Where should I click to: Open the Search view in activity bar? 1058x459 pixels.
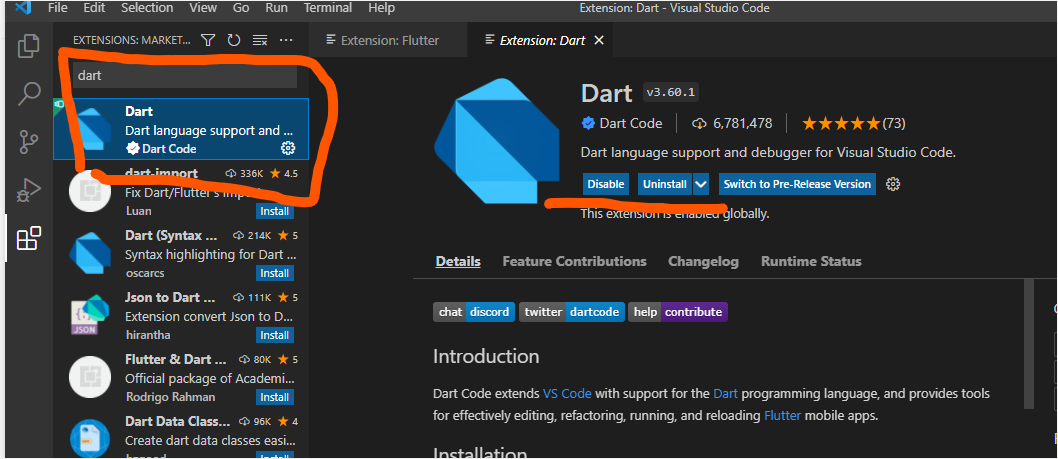[28, 94]
